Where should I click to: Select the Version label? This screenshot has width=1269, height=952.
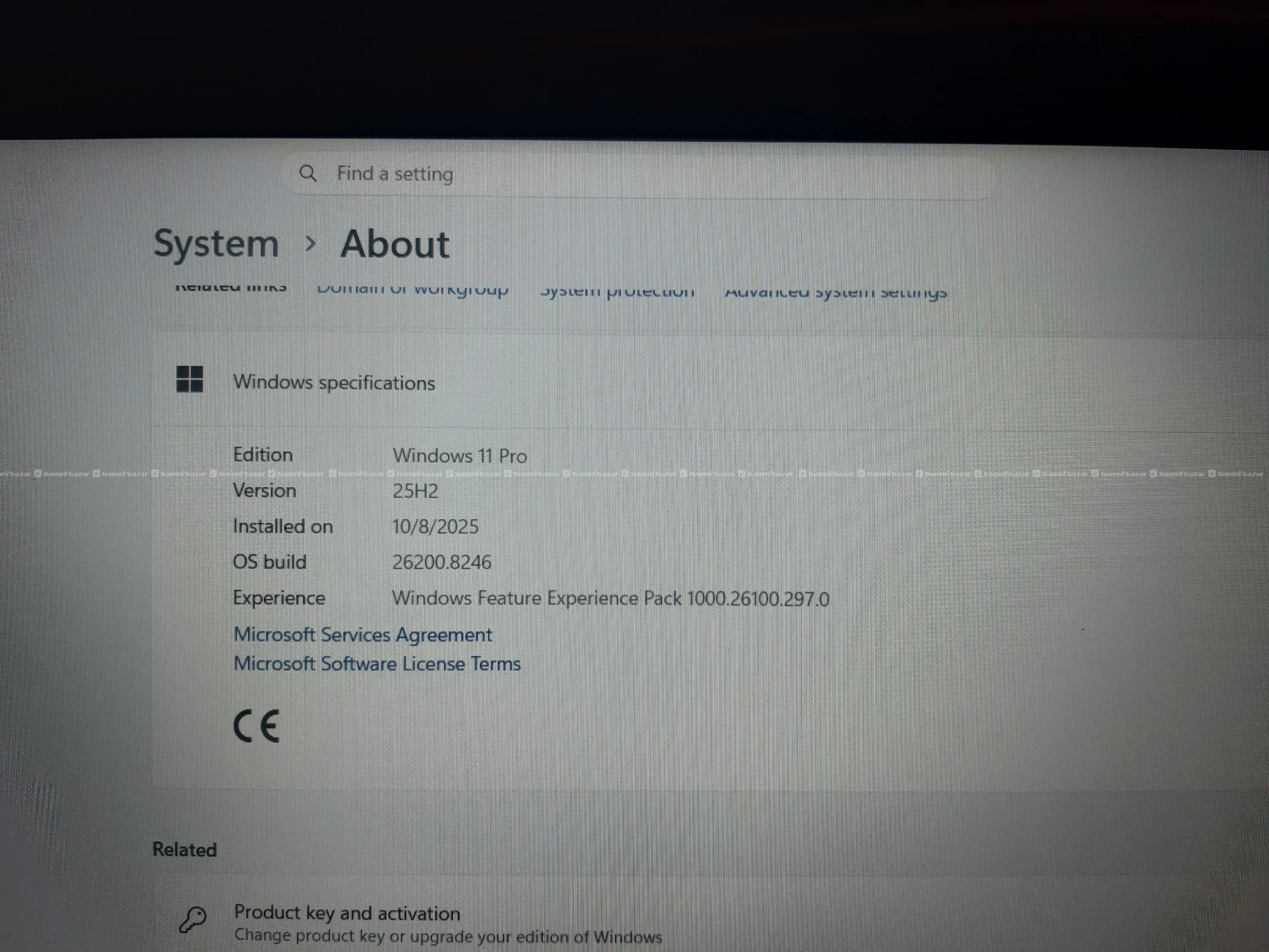click(x=264, y=491)
